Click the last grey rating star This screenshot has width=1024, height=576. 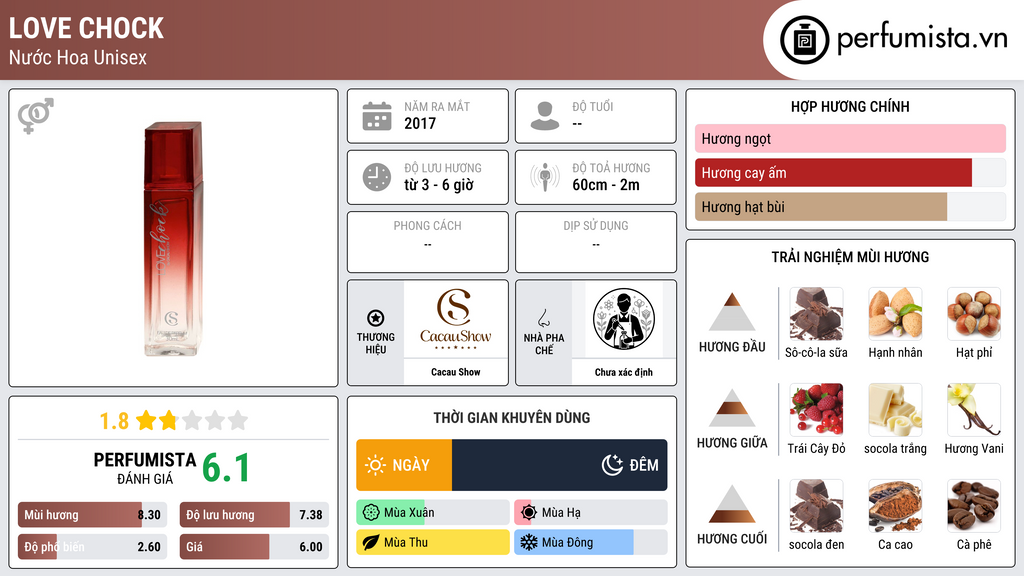coord(238,420)
